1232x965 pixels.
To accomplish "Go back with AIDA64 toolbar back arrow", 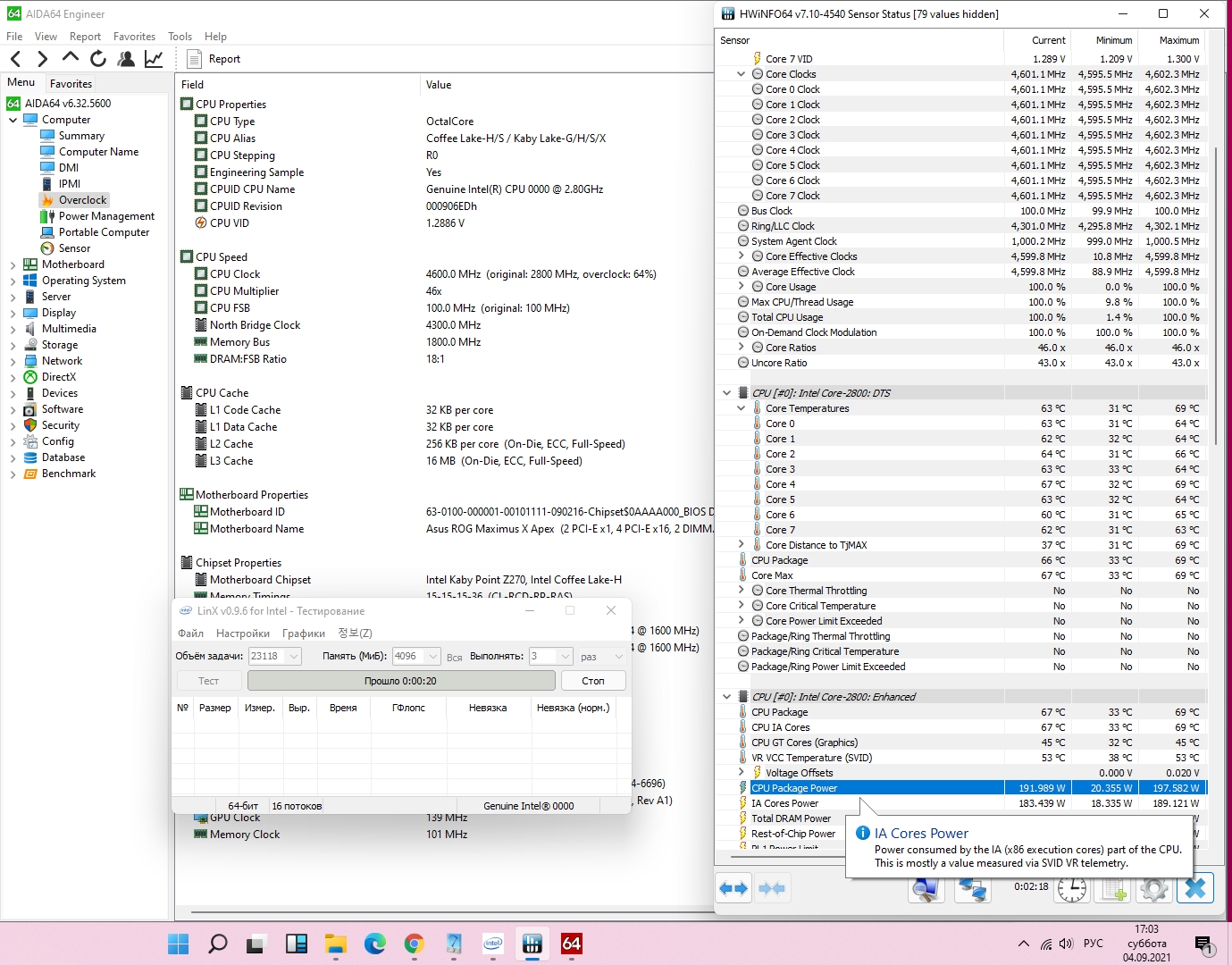I will 15,59.
